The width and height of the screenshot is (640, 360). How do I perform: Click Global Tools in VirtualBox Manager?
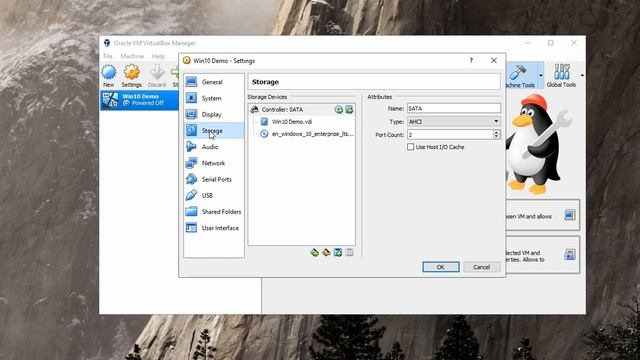(x=561, y=76)
